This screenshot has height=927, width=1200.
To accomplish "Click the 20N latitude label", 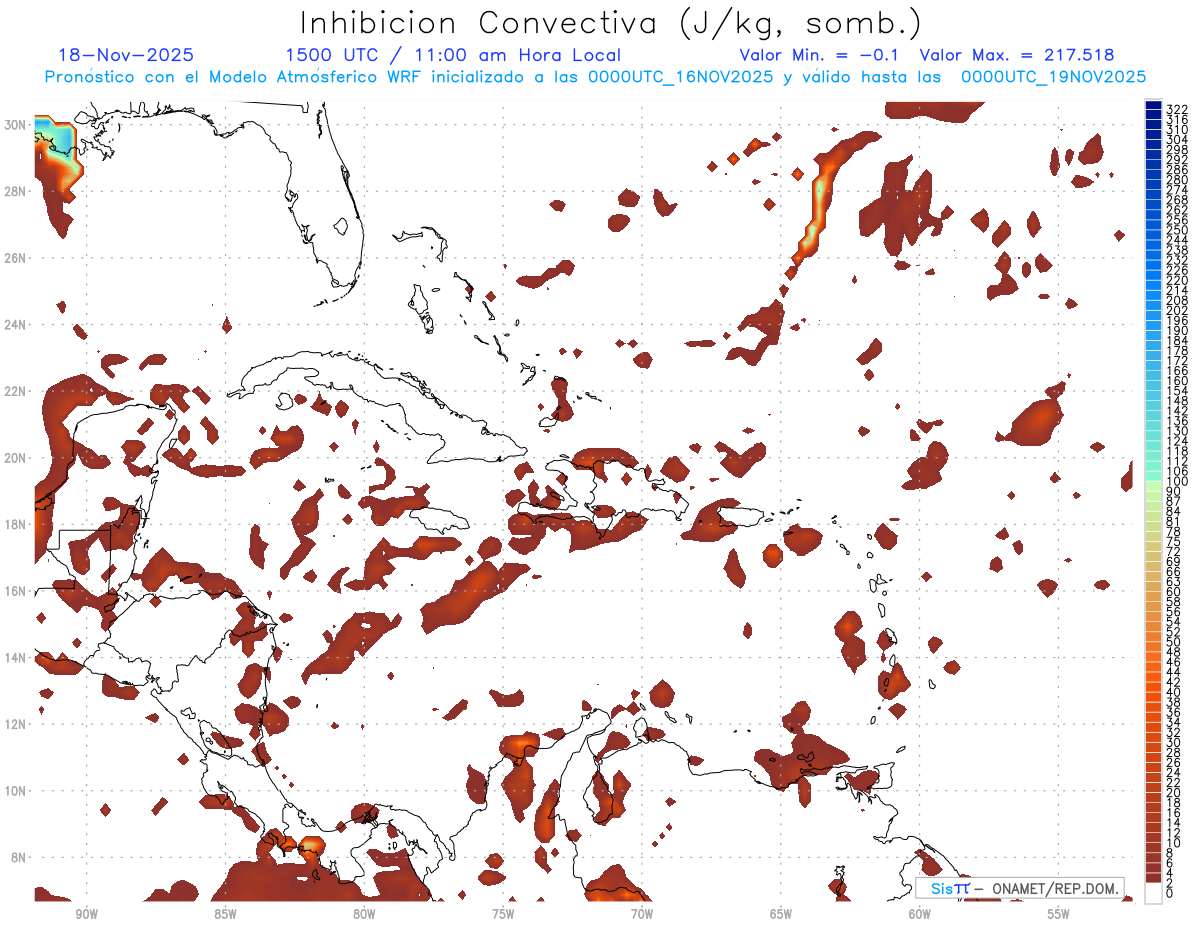I will click(17, 458).
